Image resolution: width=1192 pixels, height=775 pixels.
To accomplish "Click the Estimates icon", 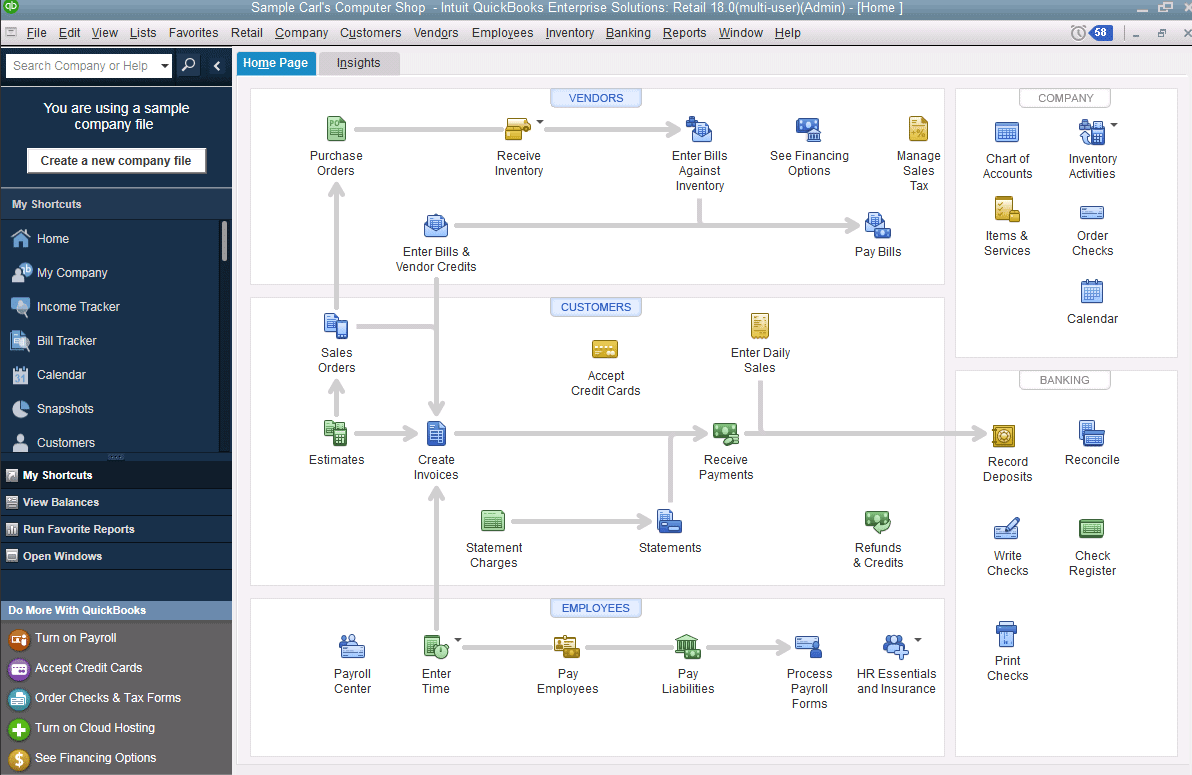I will 336,433.
